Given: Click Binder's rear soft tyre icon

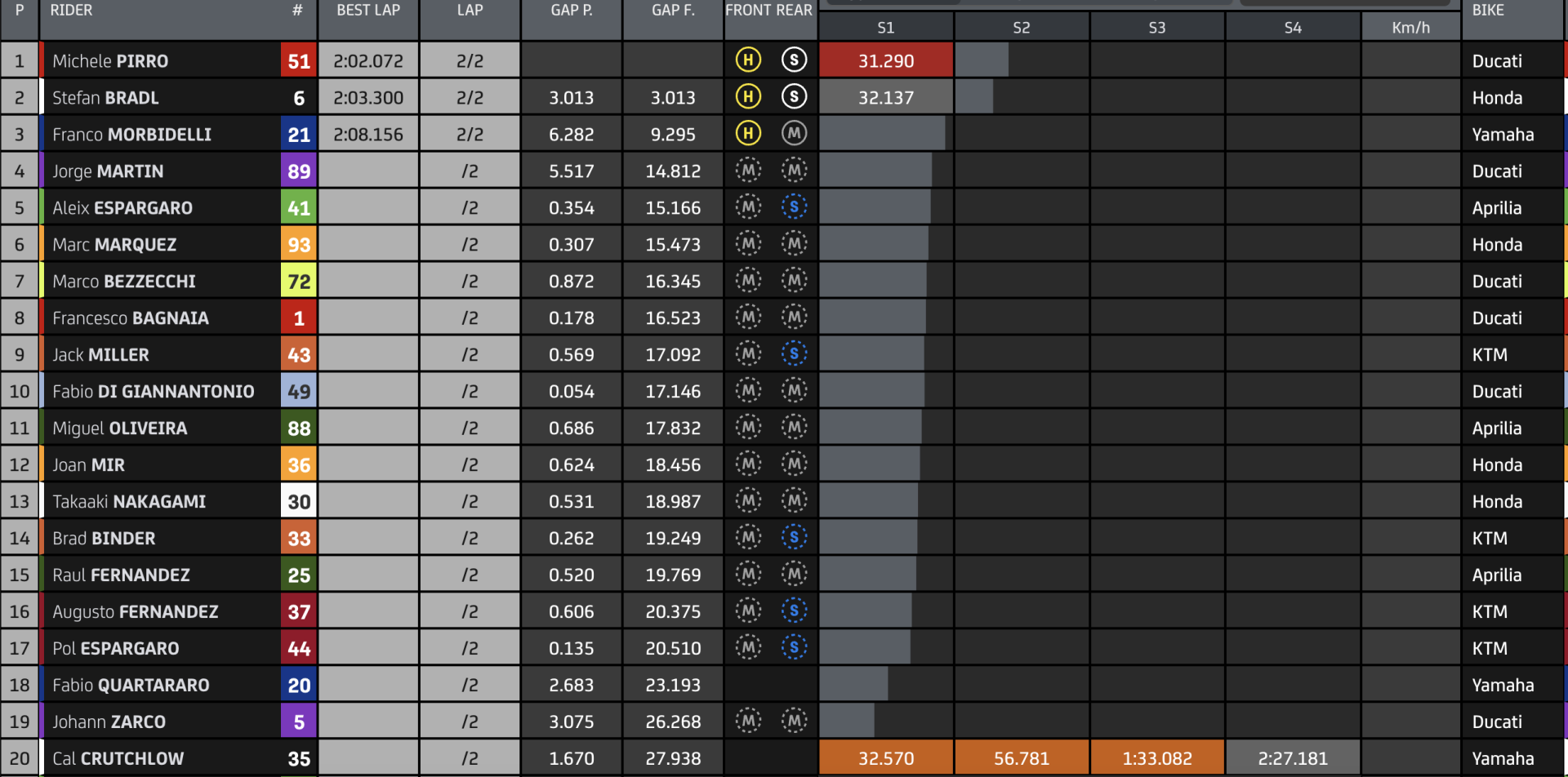Looking at the screenshot, I should 794,538.
